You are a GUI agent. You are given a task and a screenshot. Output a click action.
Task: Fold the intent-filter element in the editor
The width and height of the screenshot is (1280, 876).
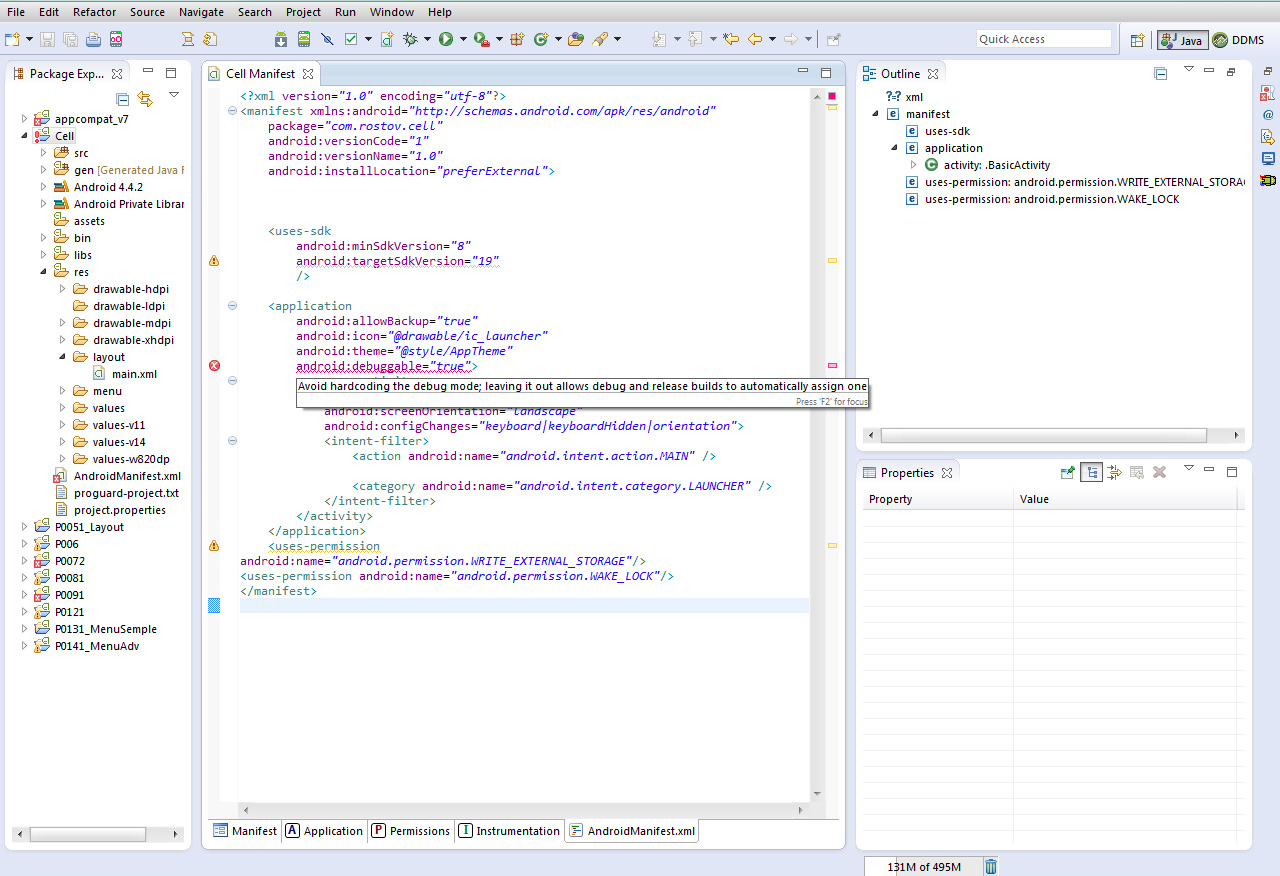click(232, 440)
